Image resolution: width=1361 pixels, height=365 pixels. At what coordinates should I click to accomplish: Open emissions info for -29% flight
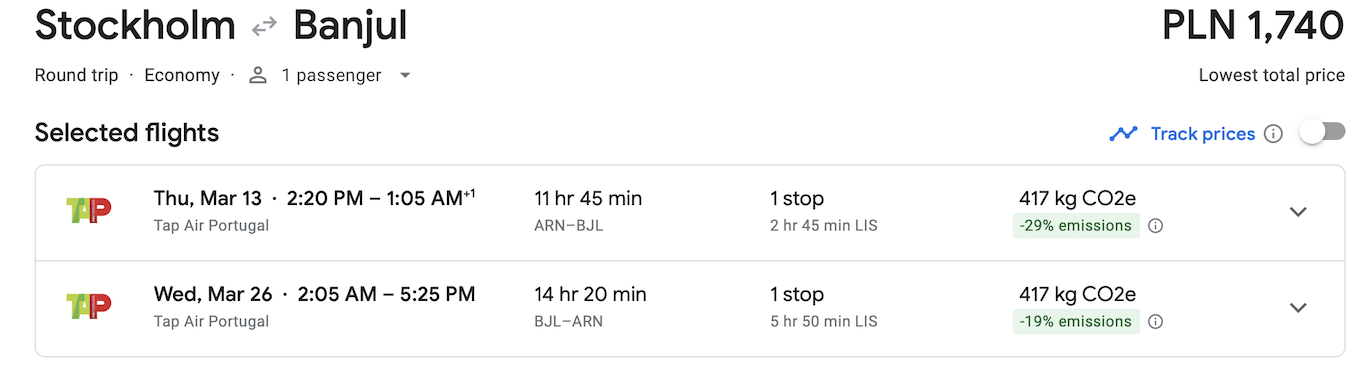point(1155,226)
